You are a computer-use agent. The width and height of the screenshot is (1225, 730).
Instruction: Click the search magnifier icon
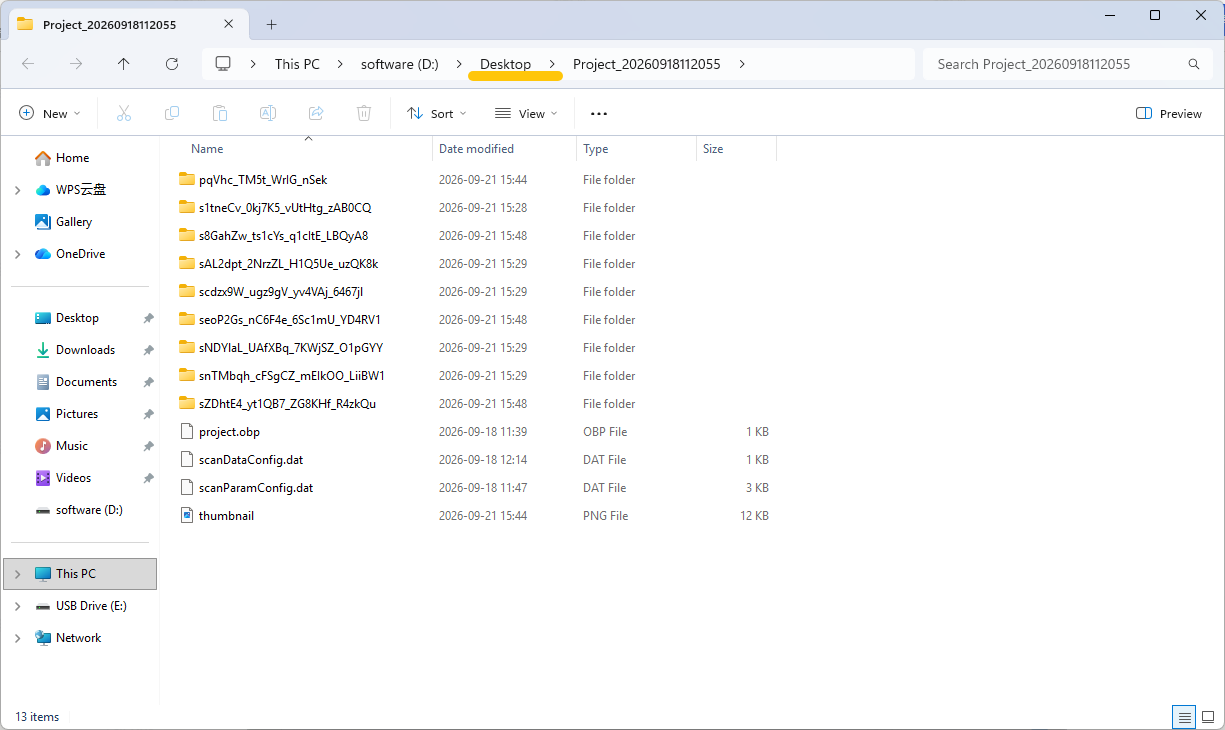tap(1193, 64)
